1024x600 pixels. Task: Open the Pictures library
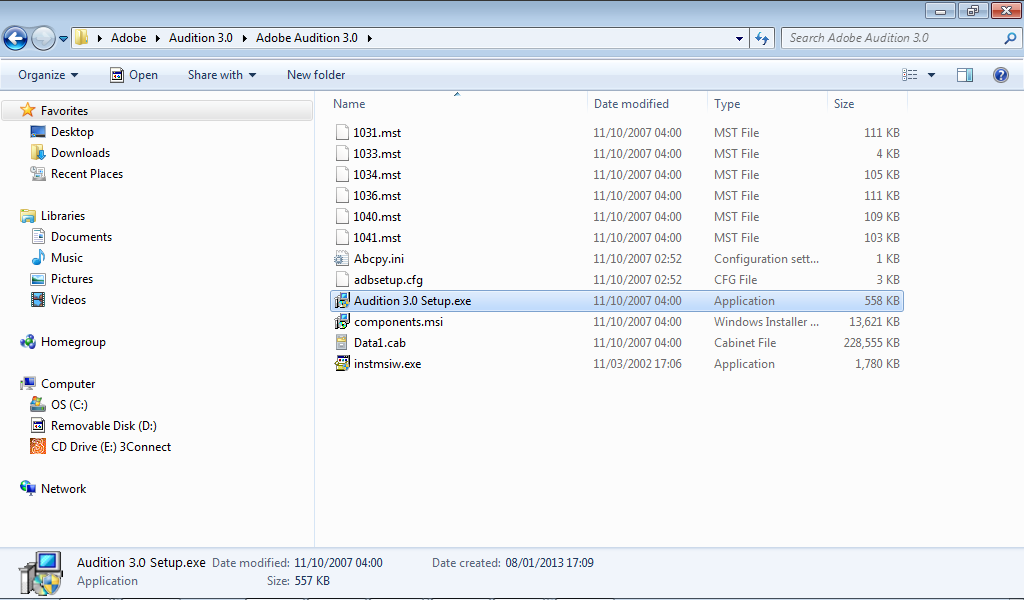(72, 279)
